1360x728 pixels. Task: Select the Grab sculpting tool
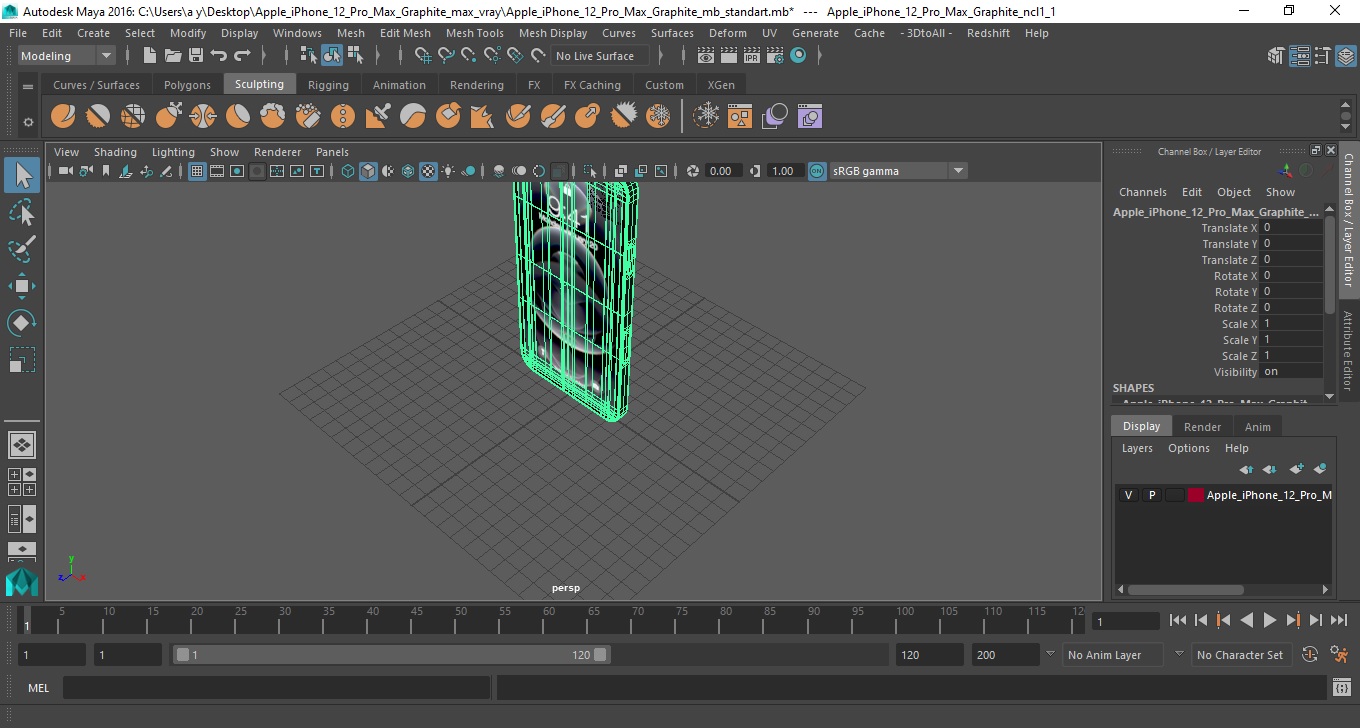click(168, 117)
